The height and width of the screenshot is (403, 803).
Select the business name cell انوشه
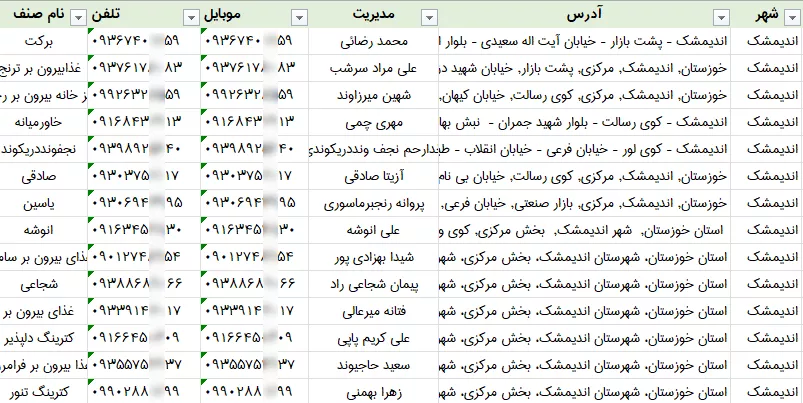click(x=44, y=230)
